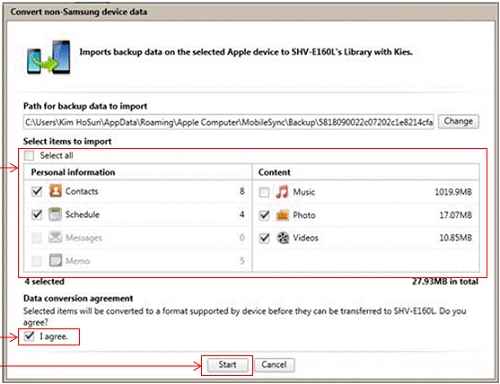Viewport: 500px width, 384px height.
Task: Click the 'Convert non-Samsung device data' title bar
Action: point(251,12)
